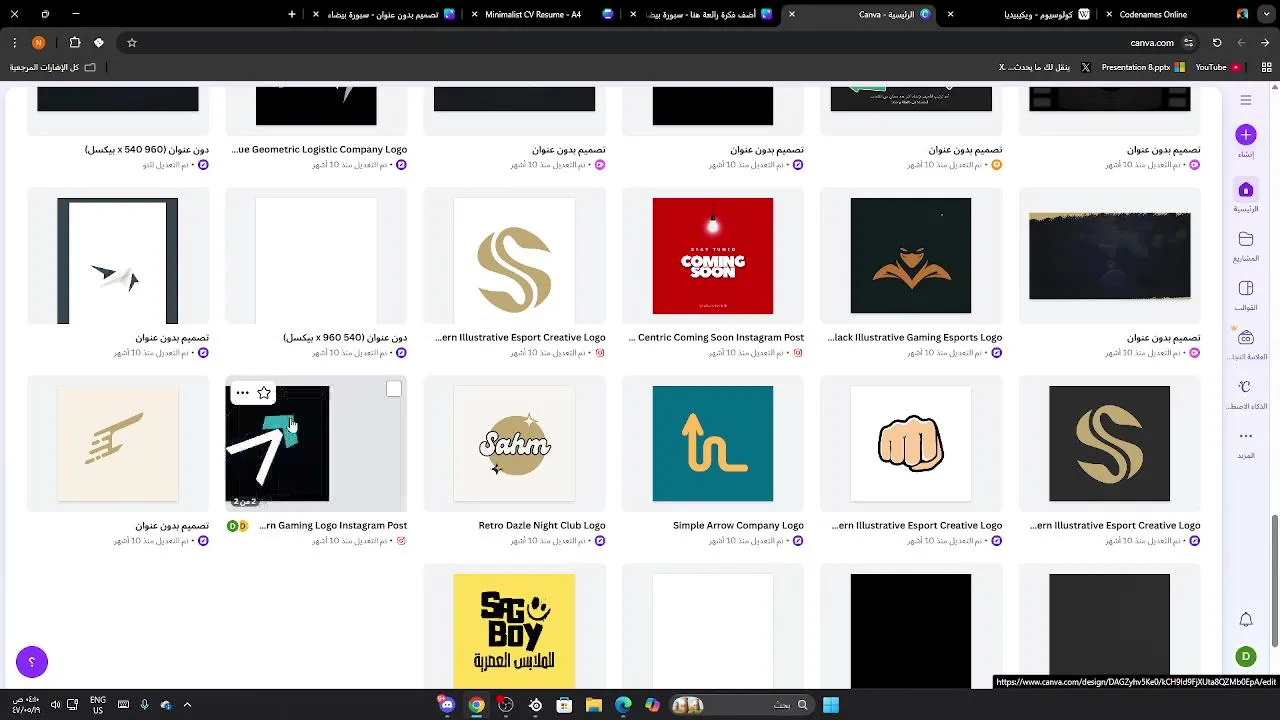Open the AI (الذكاء الاصطناعي) sidebar item
The width and height of the screenshot is (1280, 720).
[1246, 394]
